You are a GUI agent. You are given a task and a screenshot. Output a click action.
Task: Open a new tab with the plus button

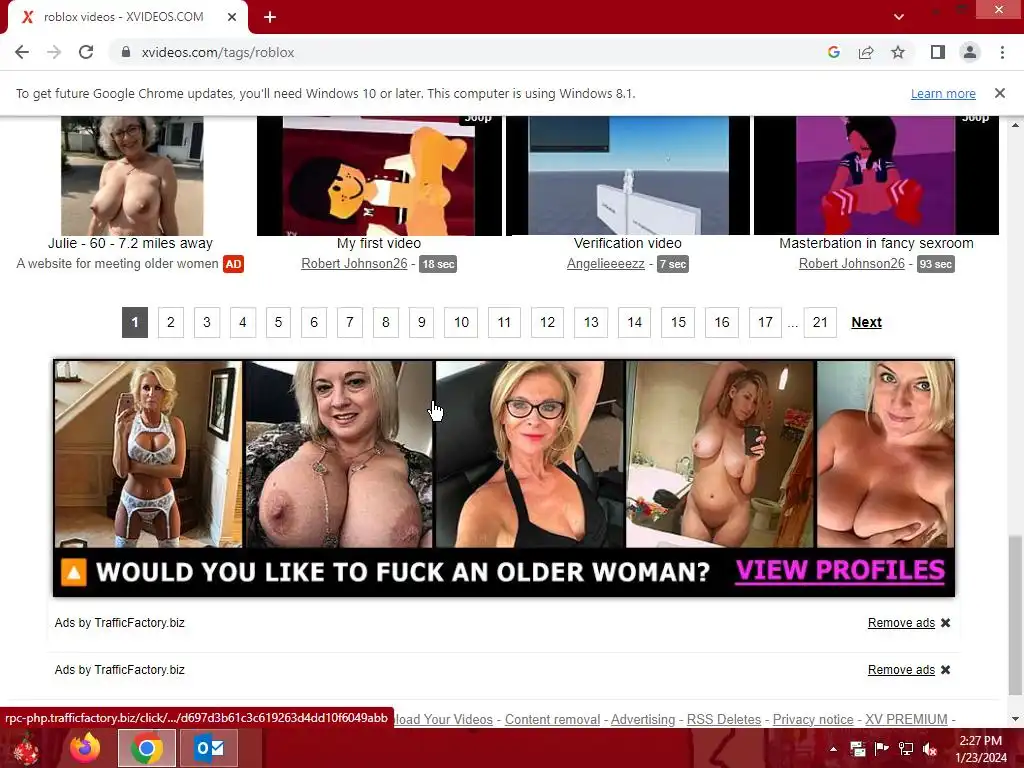270,17
